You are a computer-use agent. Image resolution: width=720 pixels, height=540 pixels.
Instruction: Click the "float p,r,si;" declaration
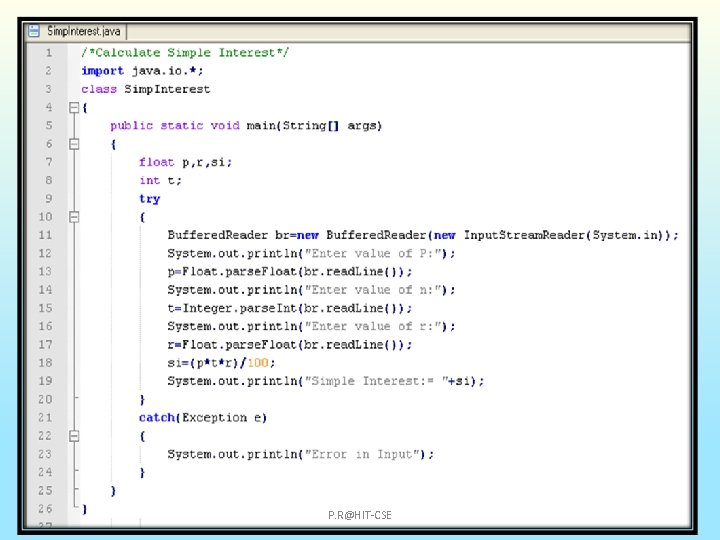coord(186,163)
